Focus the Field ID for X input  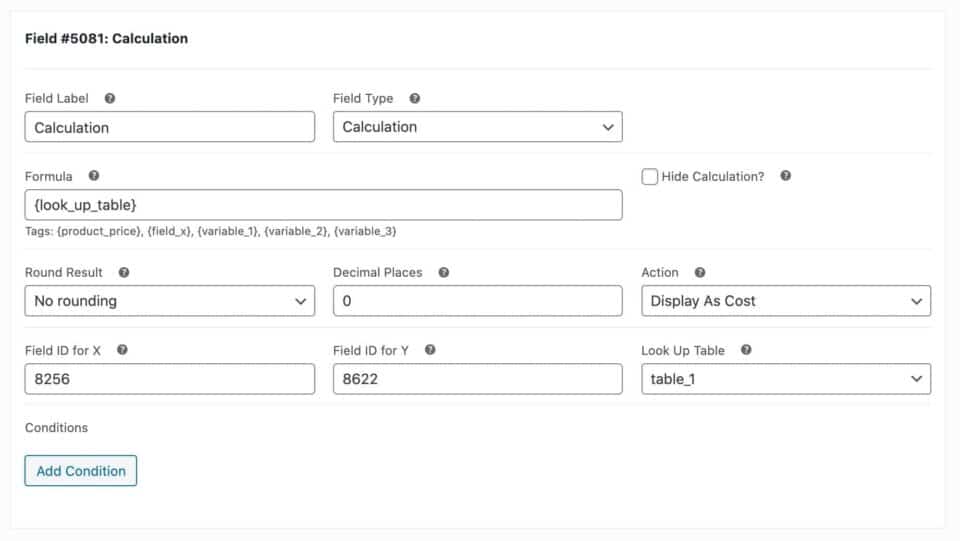point(170,379)
